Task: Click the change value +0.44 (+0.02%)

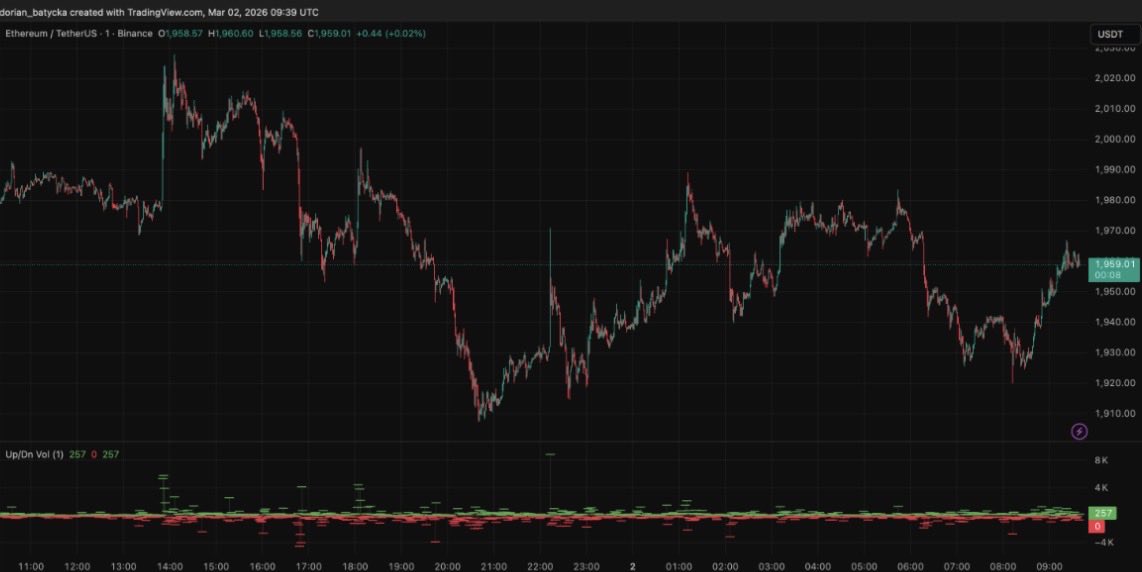Action: (x=391, y=34)
